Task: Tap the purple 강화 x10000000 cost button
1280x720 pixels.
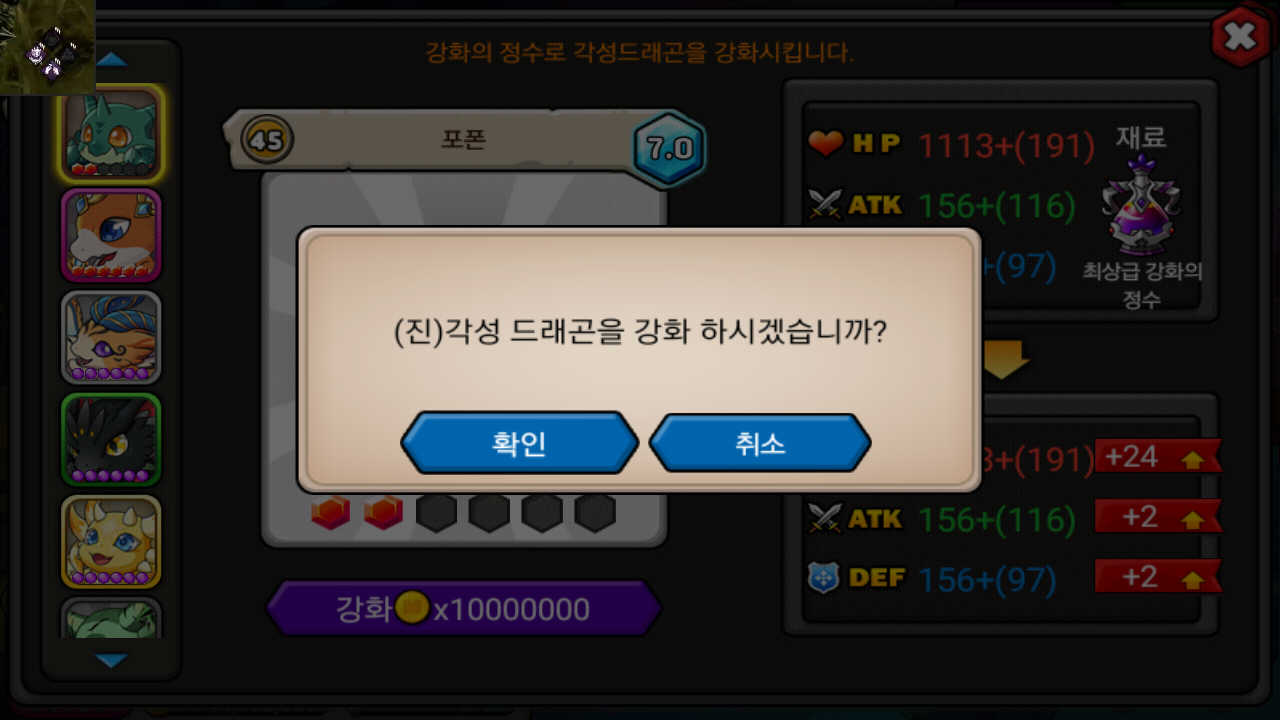Action: coord(463,608)
